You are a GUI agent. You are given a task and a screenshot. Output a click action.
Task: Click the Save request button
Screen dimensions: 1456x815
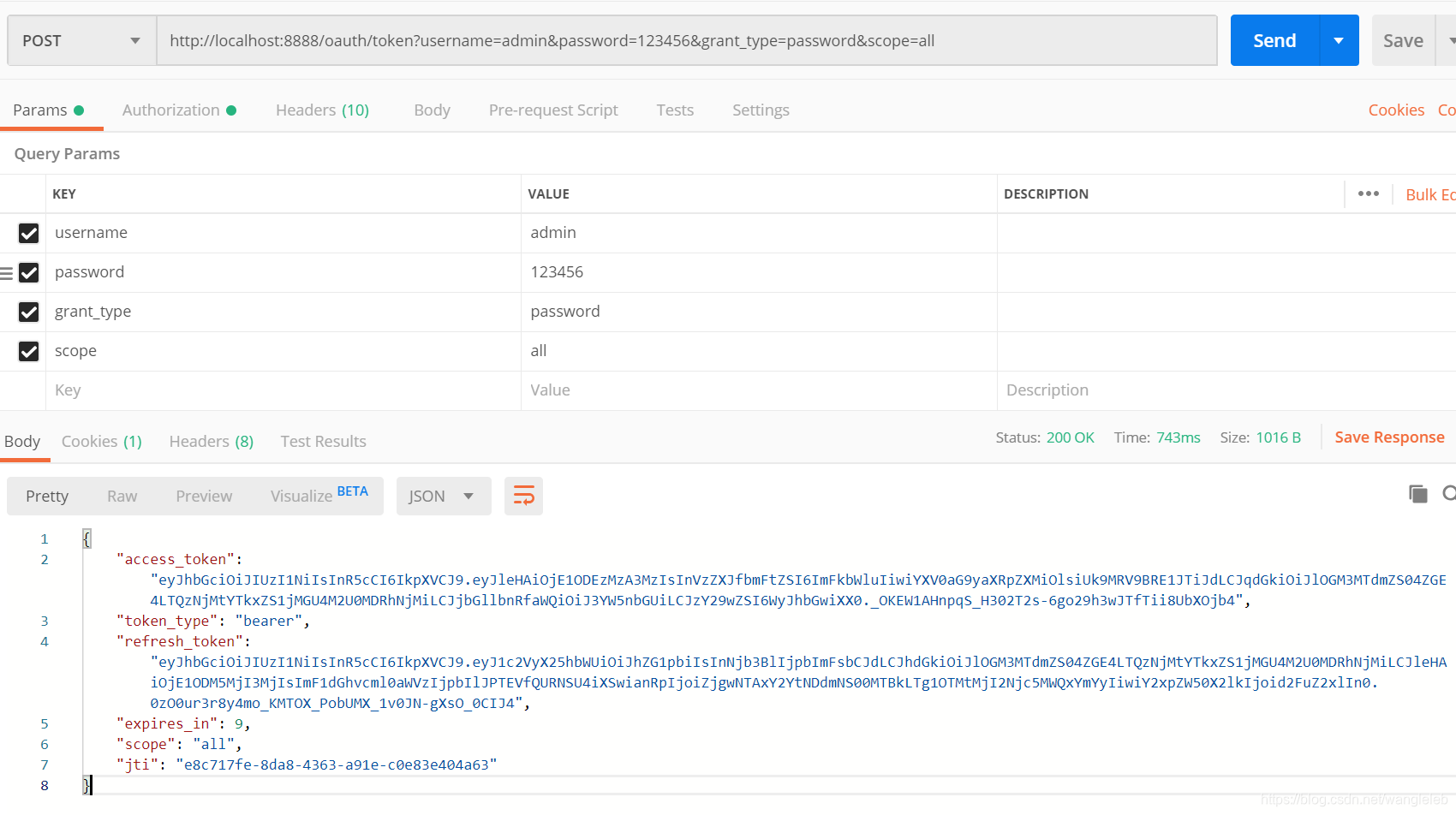(x=1403, y=40)
